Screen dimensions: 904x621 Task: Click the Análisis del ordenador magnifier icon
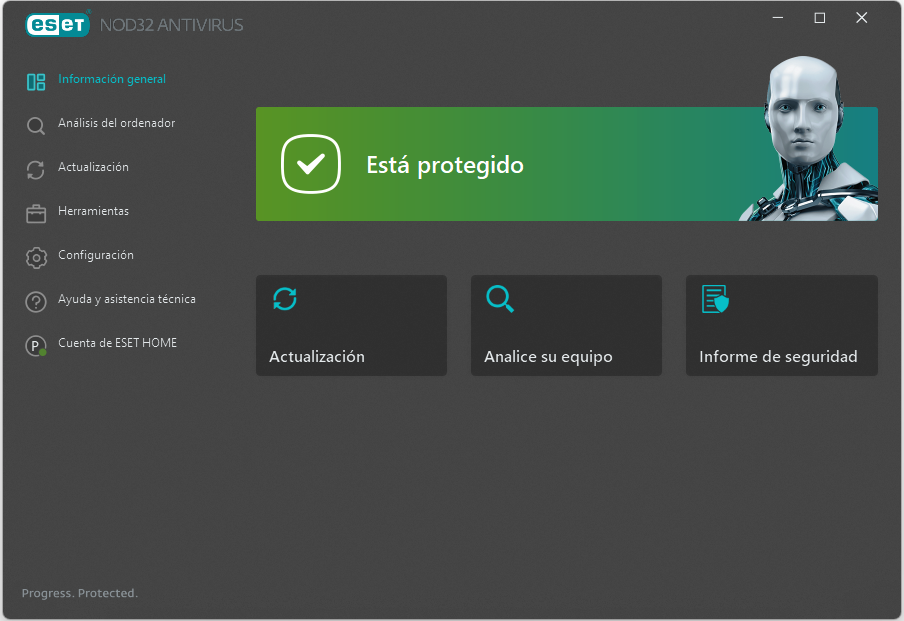point(36,126)
